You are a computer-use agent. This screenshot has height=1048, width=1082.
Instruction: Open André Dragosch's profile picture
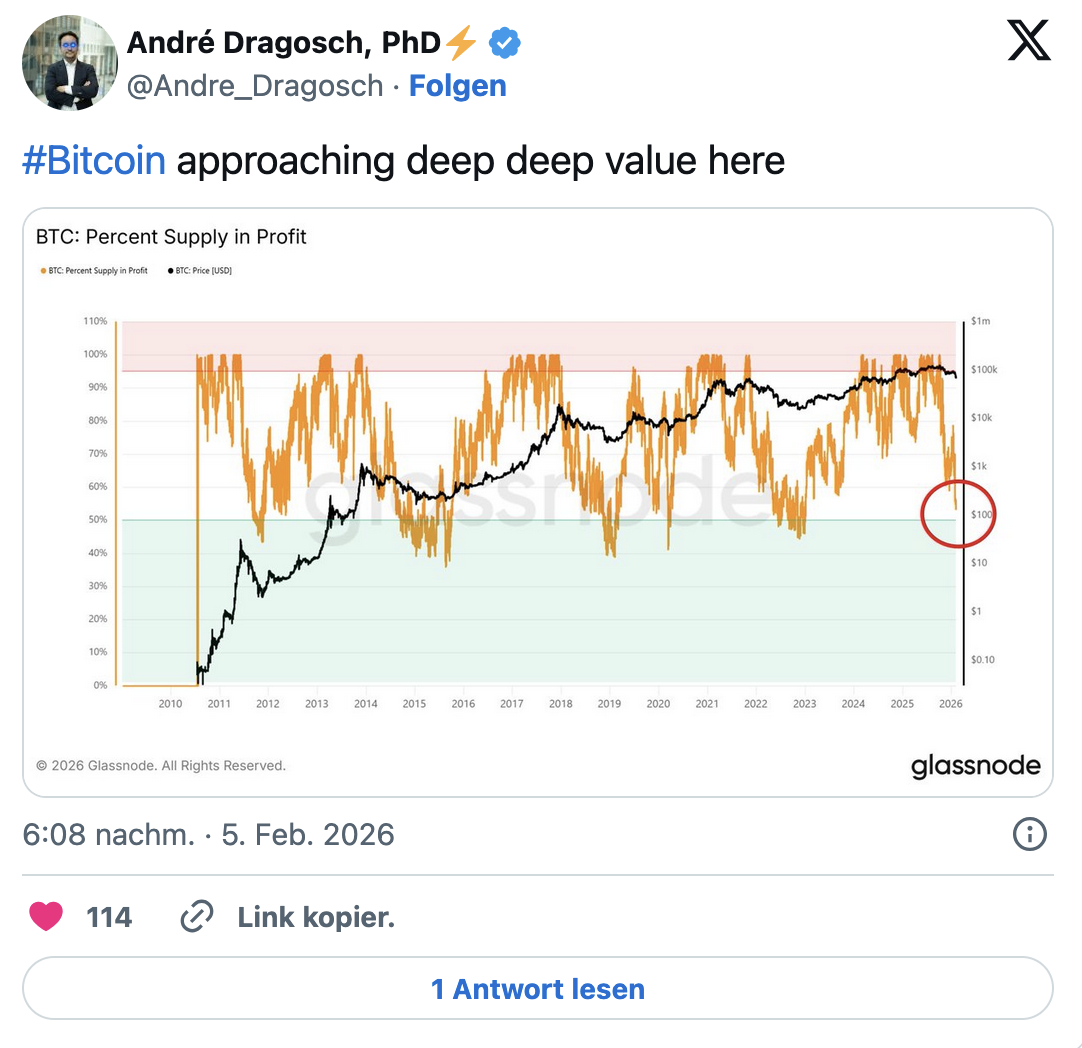tap(70, 63)
